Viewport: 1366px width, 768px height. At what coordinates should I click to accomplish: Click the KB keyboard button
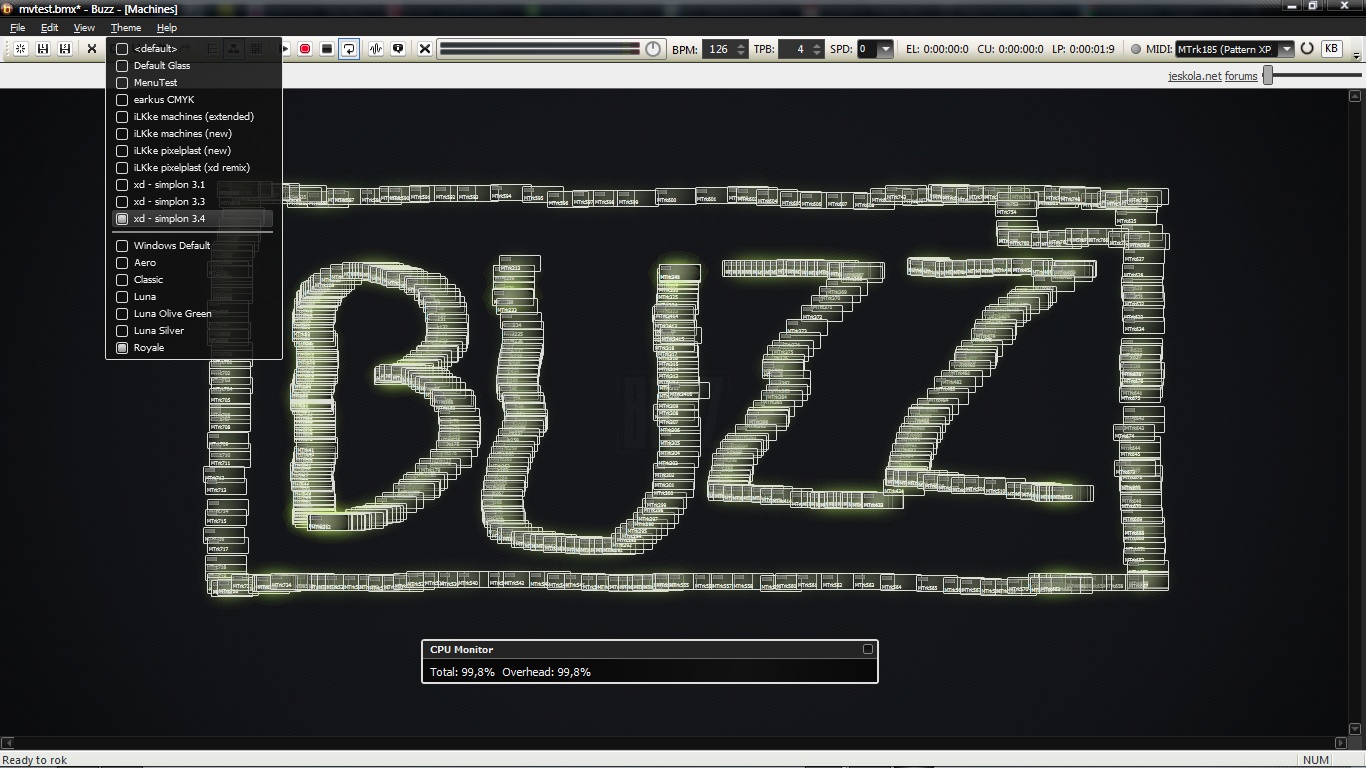coord(1331,49)
